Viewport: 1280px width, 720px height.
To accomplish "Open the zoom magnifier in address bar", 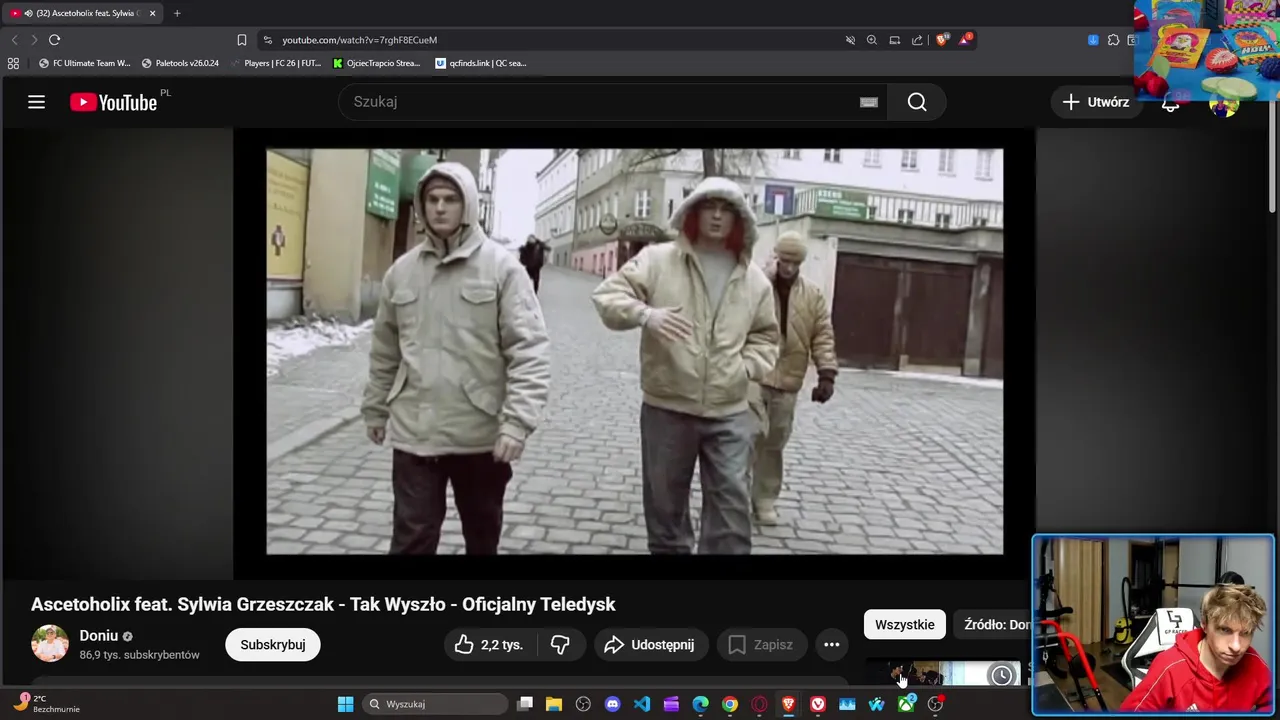I will pyautogui.click(x=872, y=40).
